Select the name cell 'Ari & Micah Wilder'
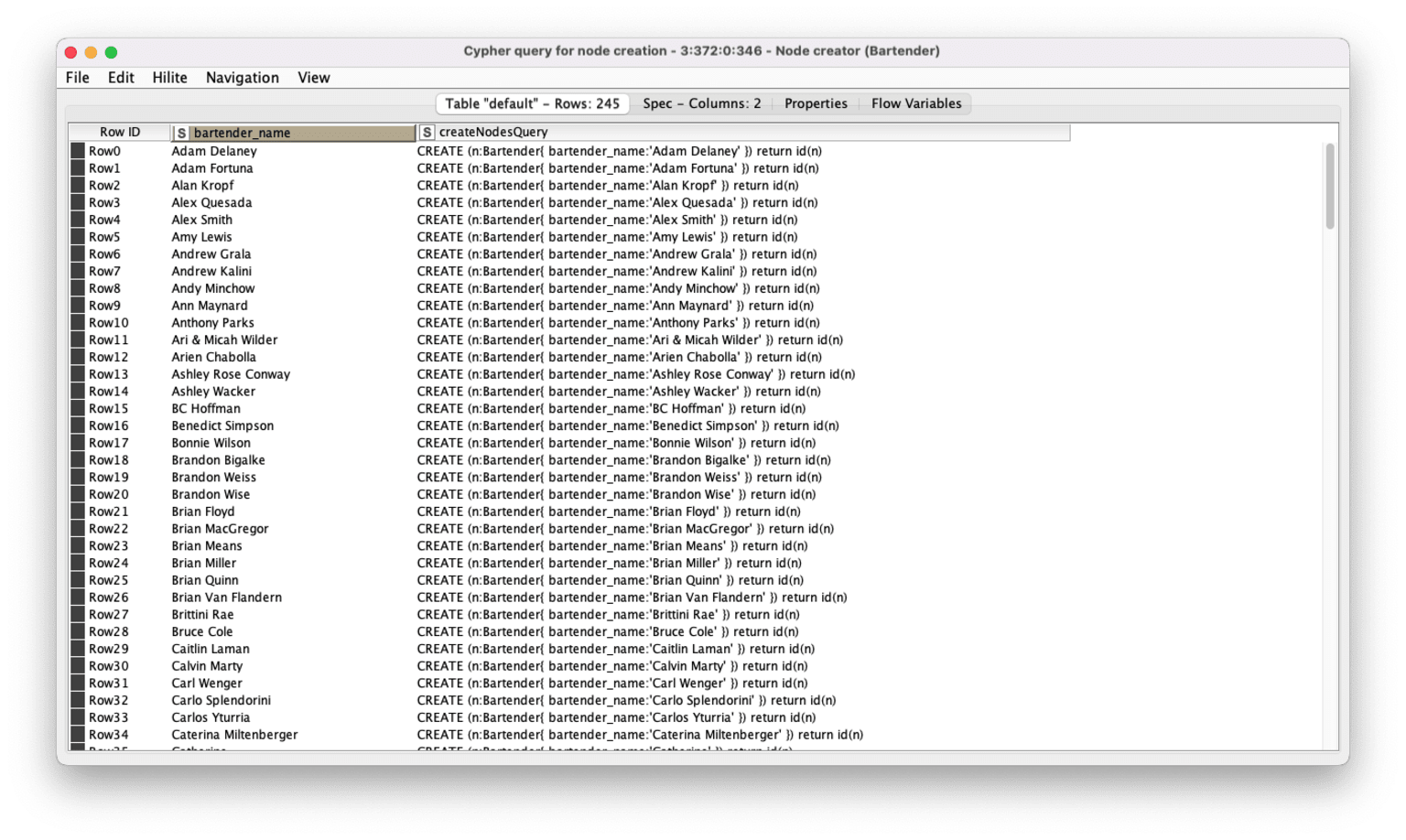The width and height of the screenshot is (1406, 840). coord(293,340)
